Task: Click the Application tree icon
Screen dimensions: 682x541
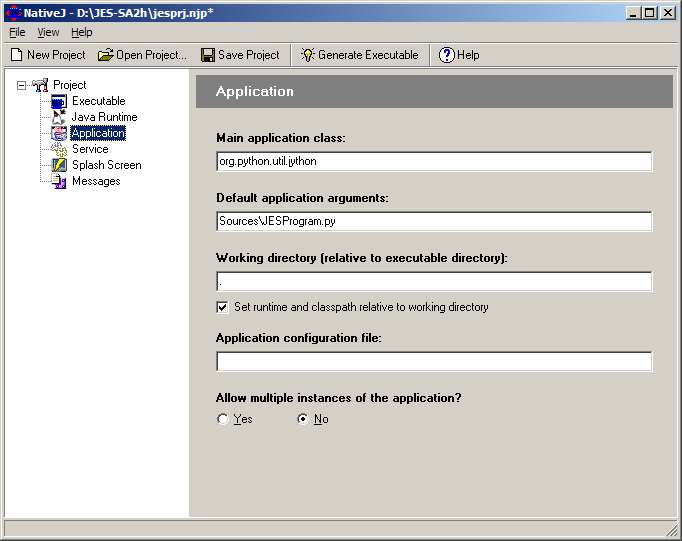Action: point(59,133)
